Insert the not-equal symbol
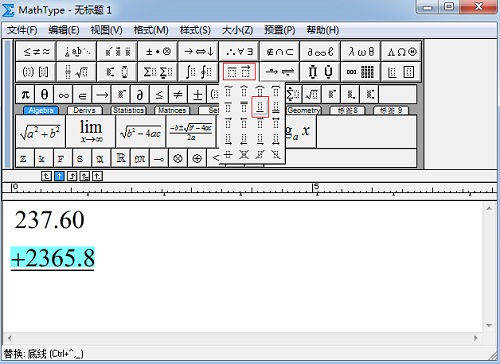This screenshot has height=364, width=500. pos(178,95)
